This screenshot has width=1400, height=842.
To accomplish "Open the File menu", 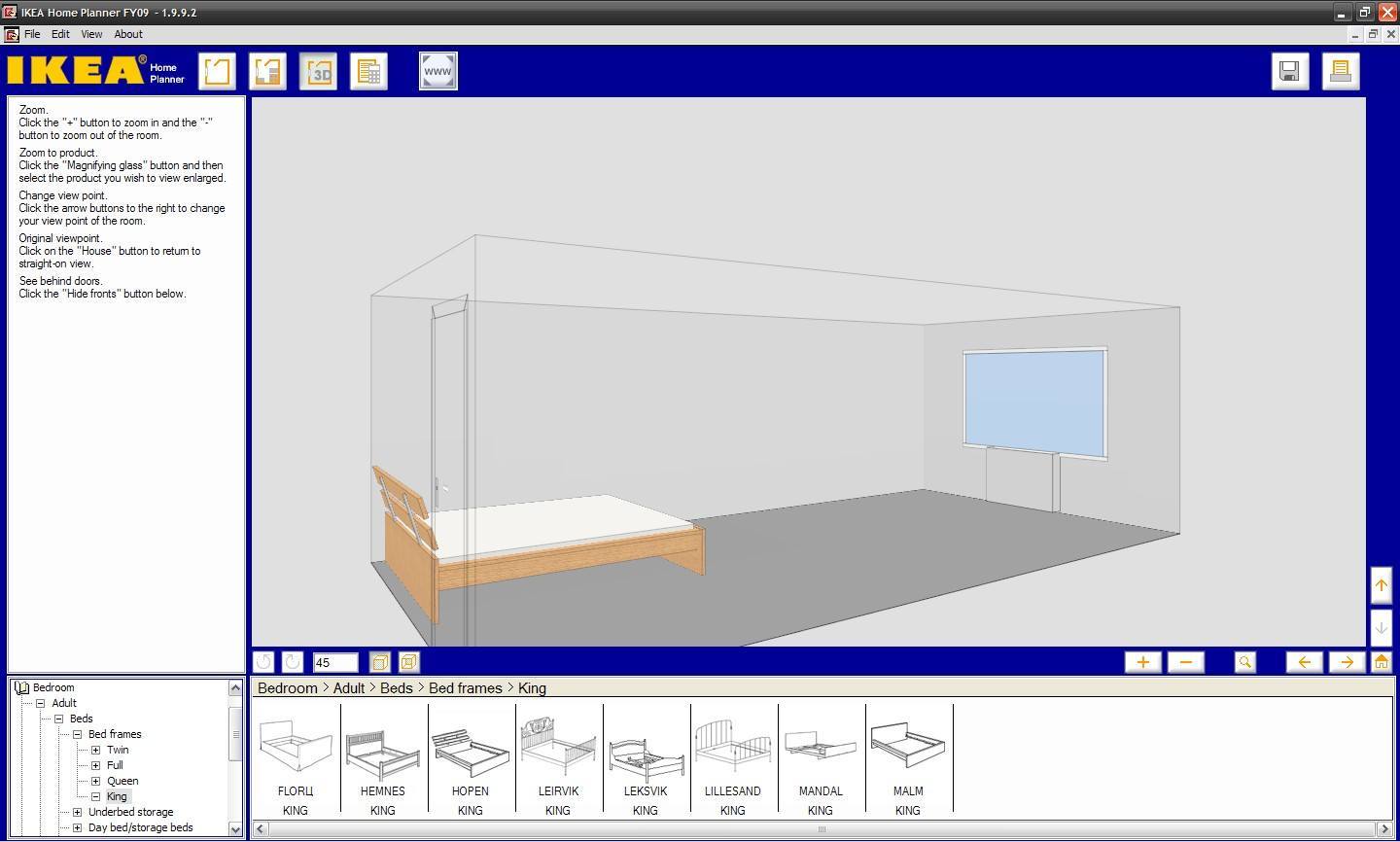I will pyautogui.click(x=32, y=33).
